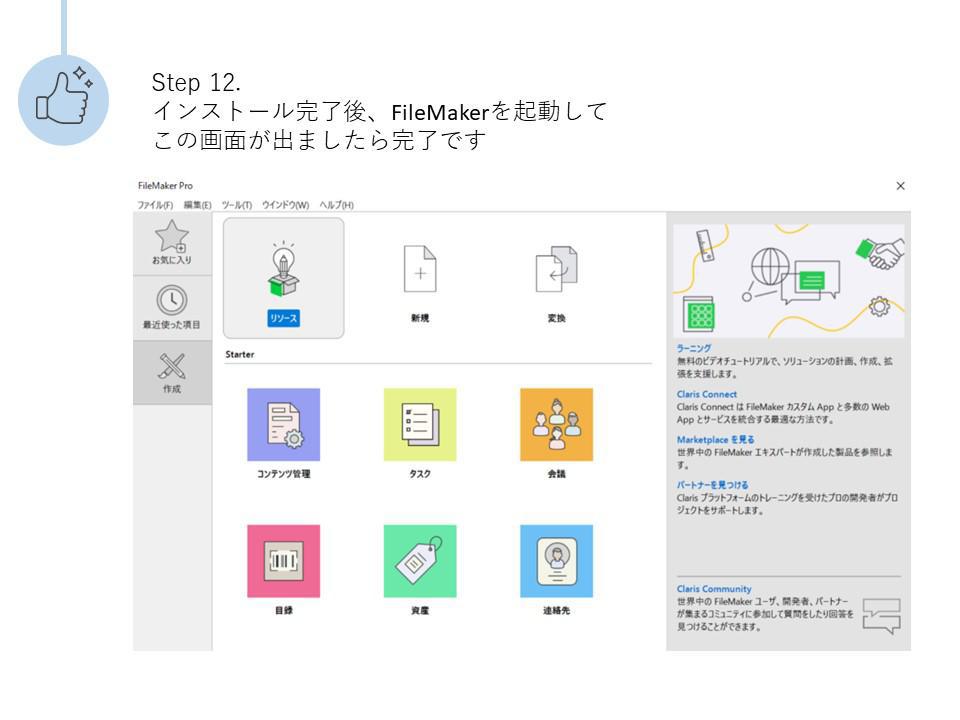Open the 目録 barcode starter template
The height and width of the screenshot is (720, 960).
[x=283, y=561]
